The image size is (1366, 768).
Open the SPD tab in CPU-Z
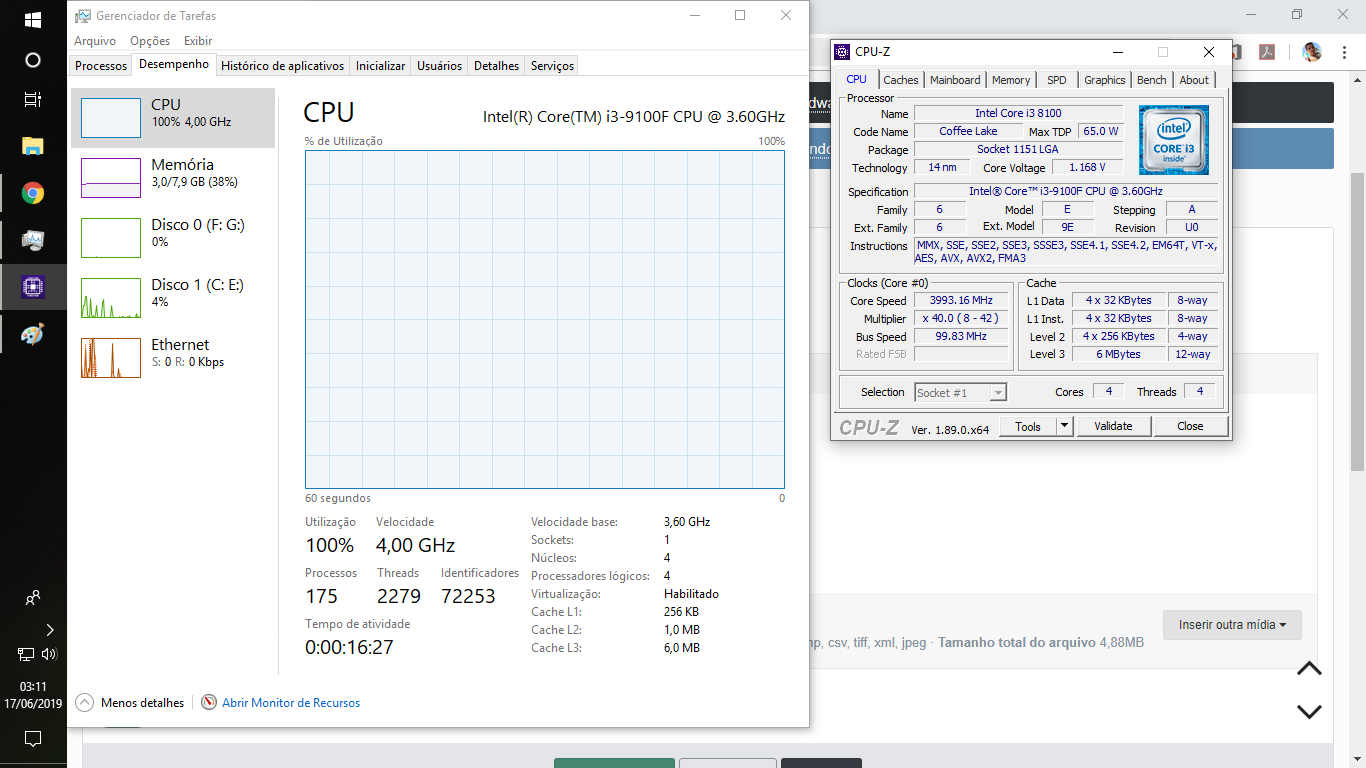point(1057,80)
